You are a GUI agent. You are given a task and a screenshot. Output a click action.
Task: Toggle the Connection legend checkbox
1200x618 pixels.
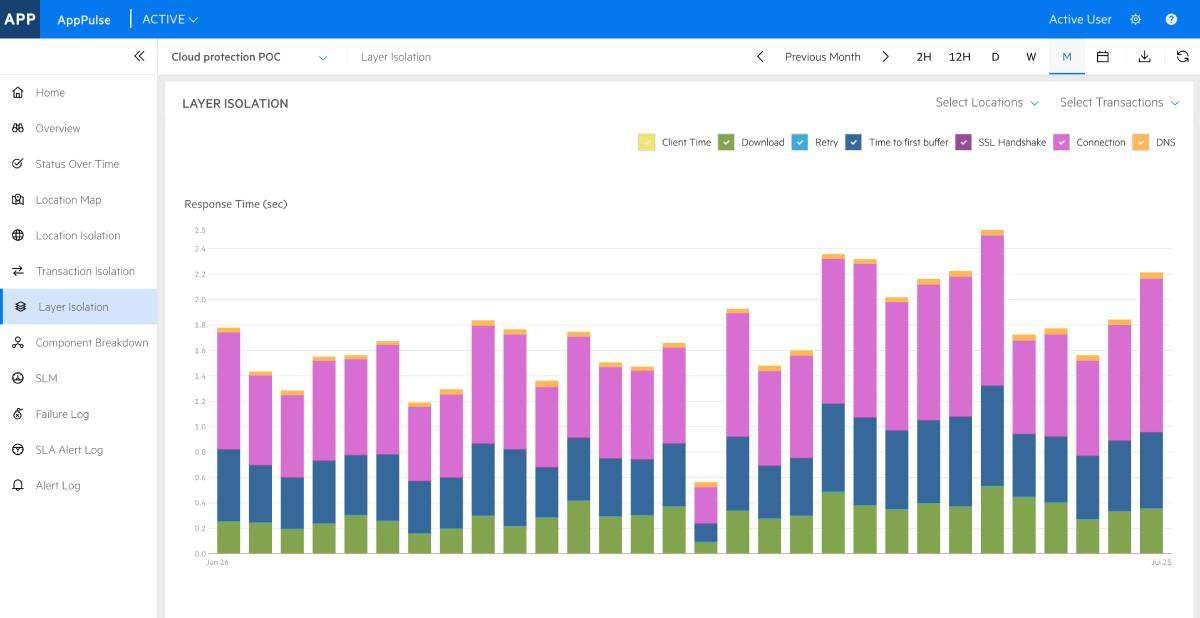(x=1062, y=142)
